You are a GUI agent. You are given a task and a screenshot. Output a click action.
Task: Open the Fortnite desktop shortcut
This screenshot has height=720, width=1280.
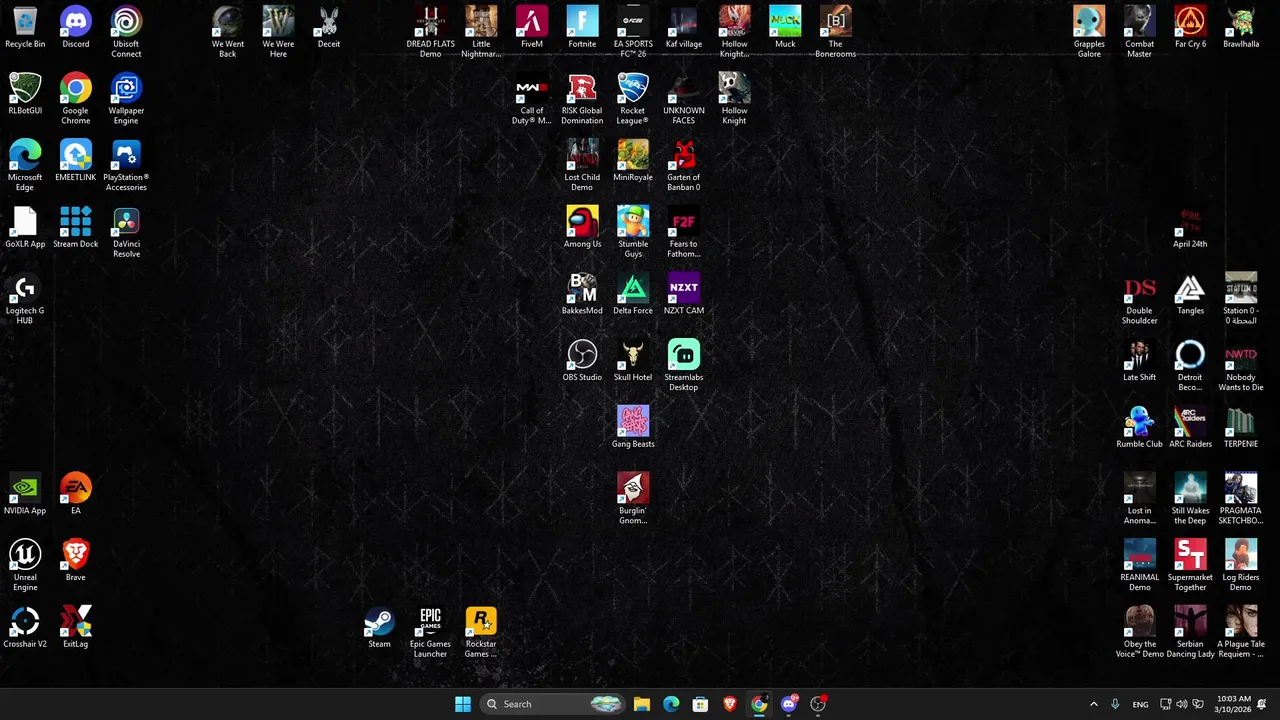pyautogui.click(x=582, y=28)
